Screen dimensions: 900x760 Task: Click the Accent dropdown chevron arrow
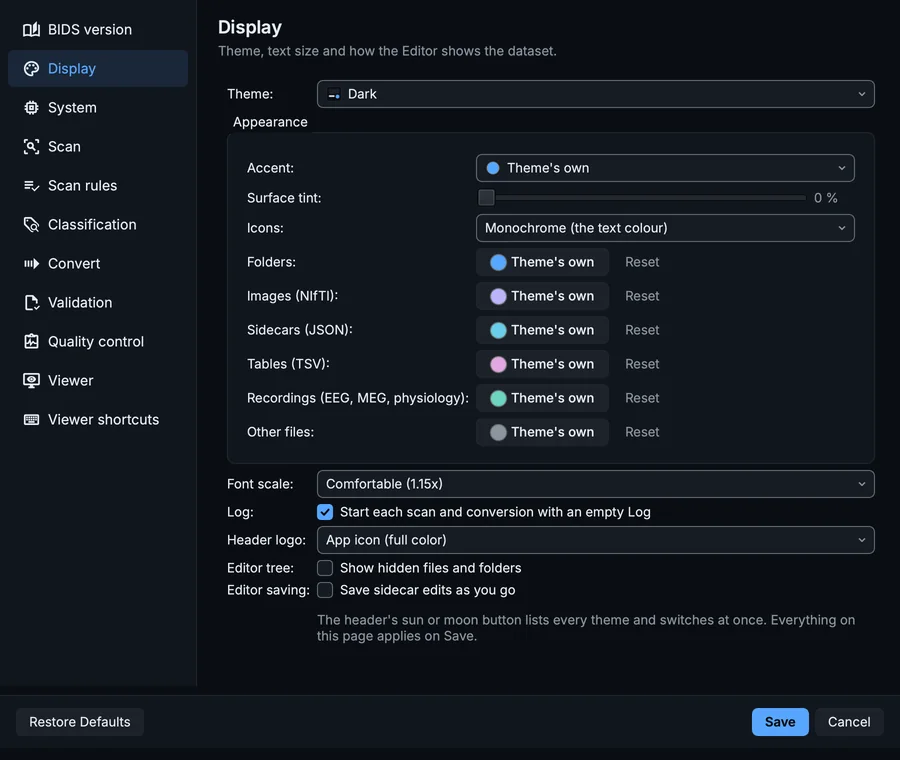coord(841,168)
